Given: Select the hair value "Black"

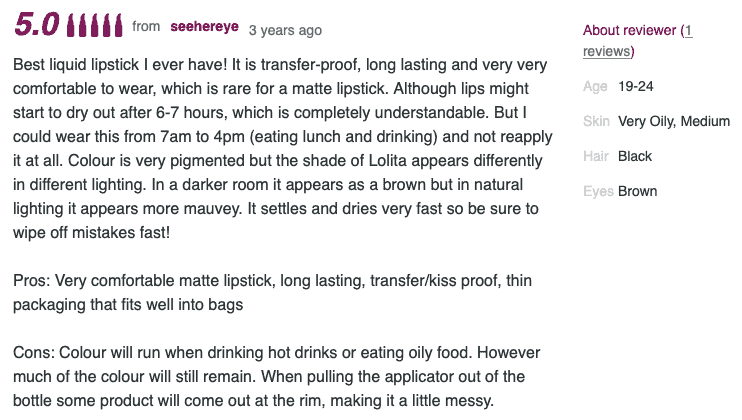Looking at the screenshot, I should 635,157.
